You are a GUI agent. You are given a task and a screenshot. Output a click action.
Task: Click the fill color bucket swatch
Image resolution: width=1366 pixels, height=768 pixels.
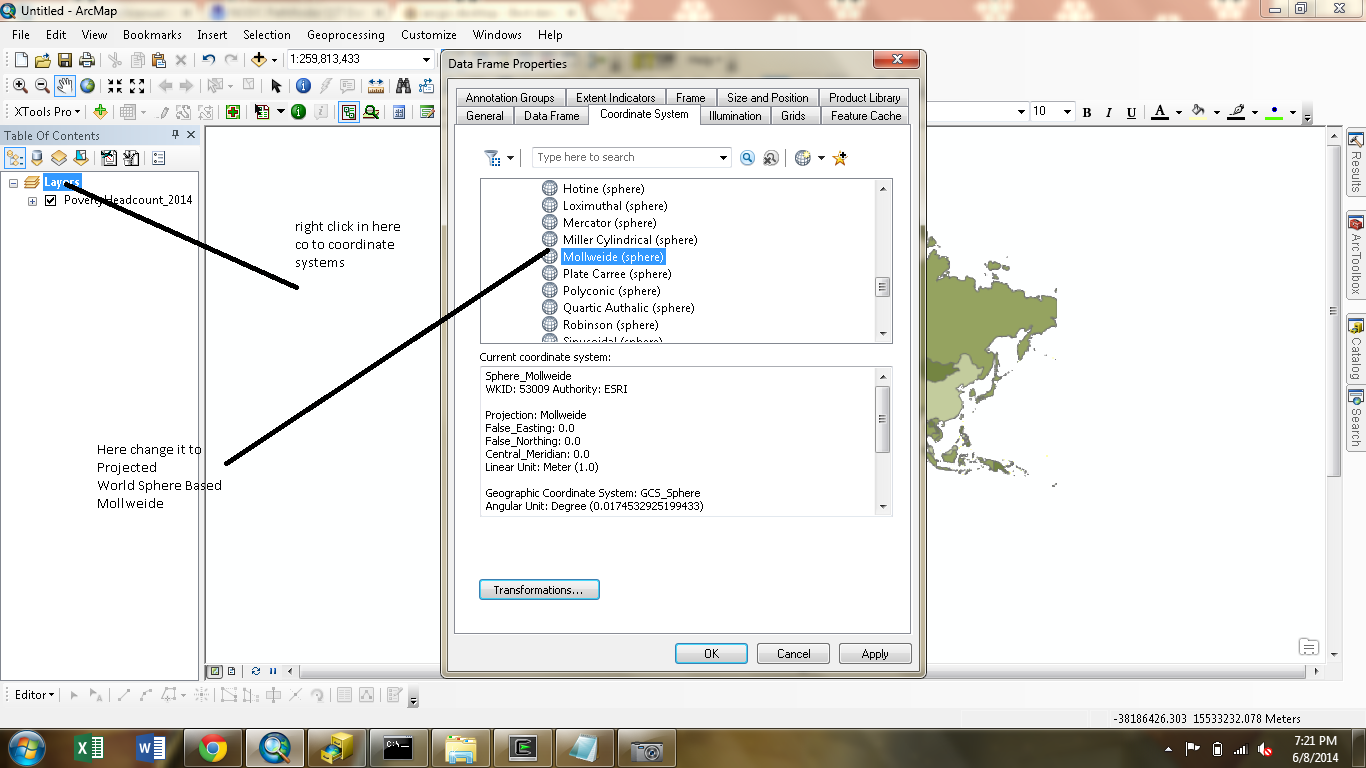click(1198, 112)
